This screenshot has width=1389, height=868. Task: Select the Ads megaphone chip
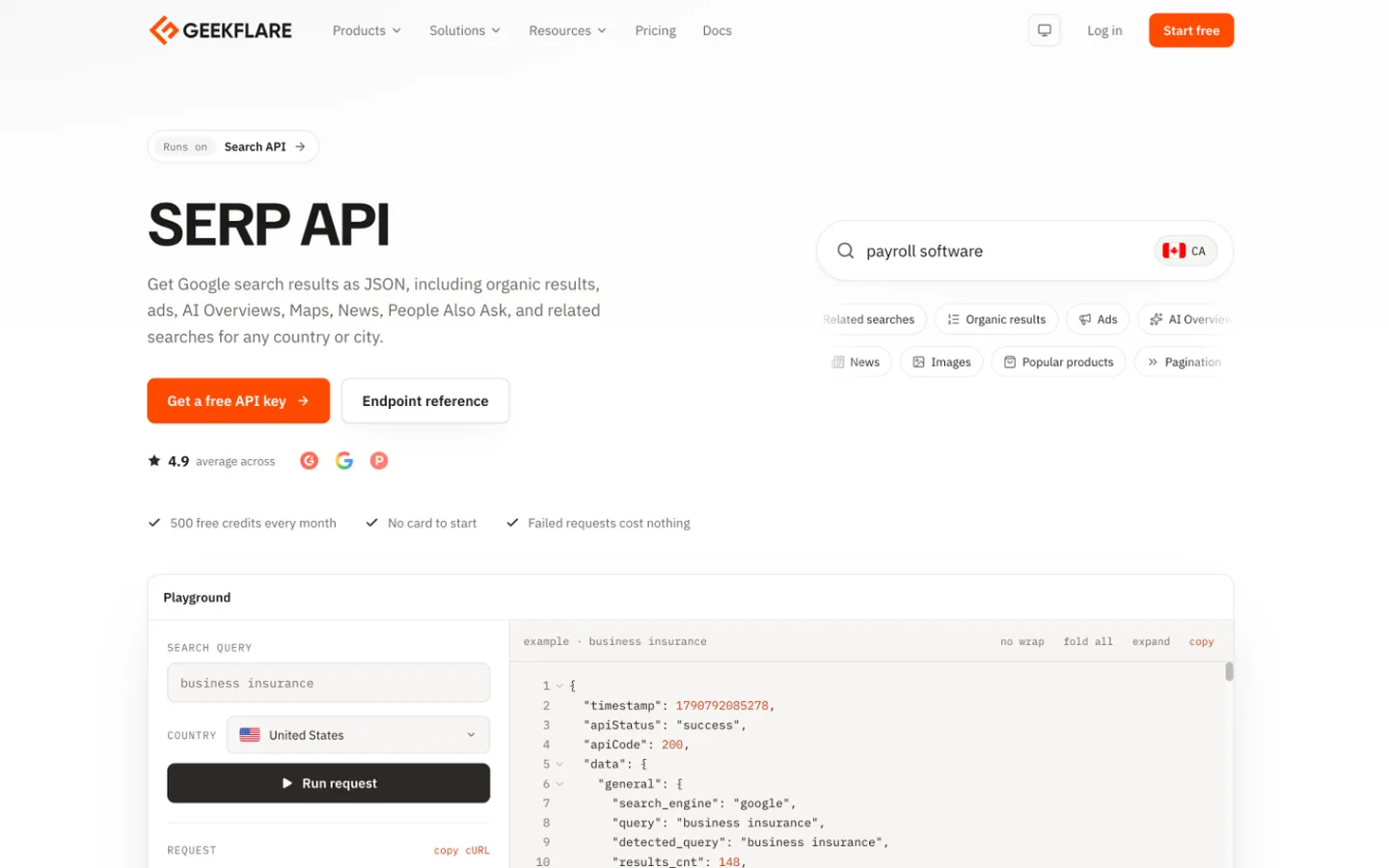tap(1098, 319)
